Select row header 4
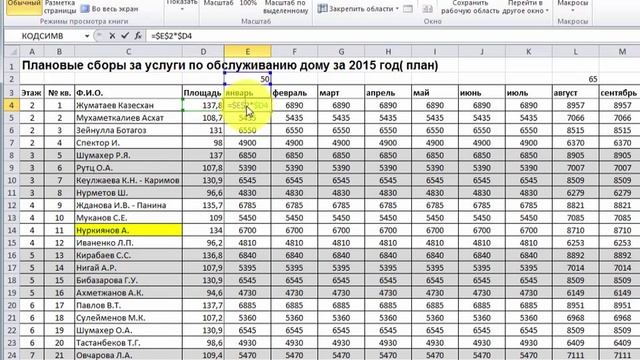The image size is (640, 360). [11, 105]
